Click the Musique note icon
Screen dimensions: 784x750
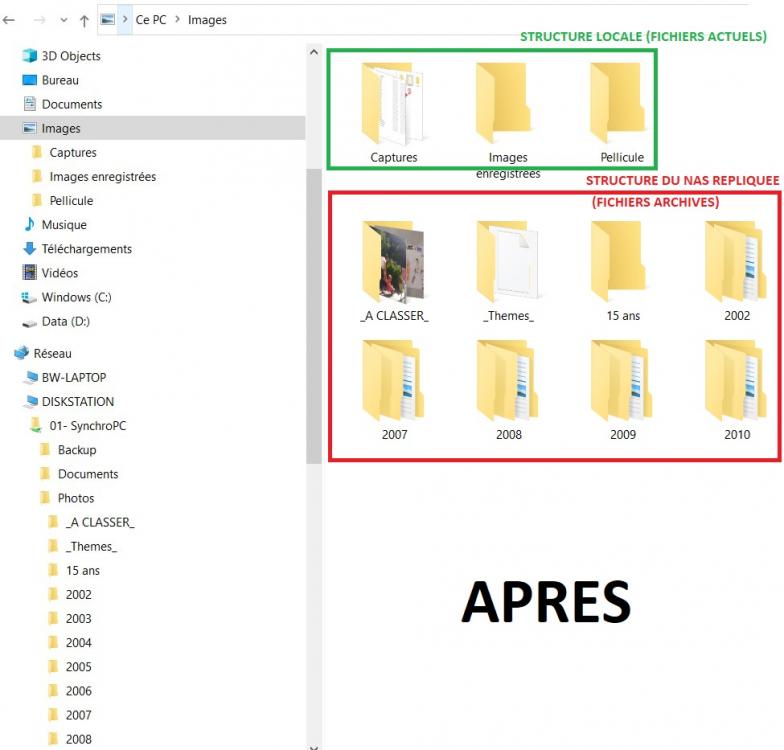[30, 224]
